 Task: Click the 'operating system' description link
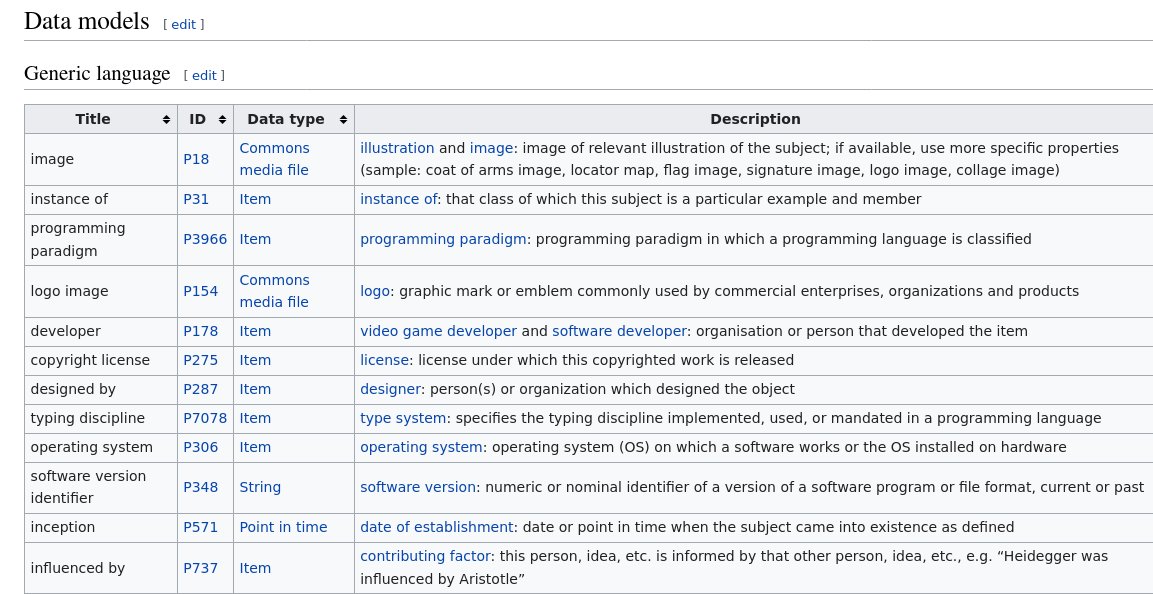[421, 447]
